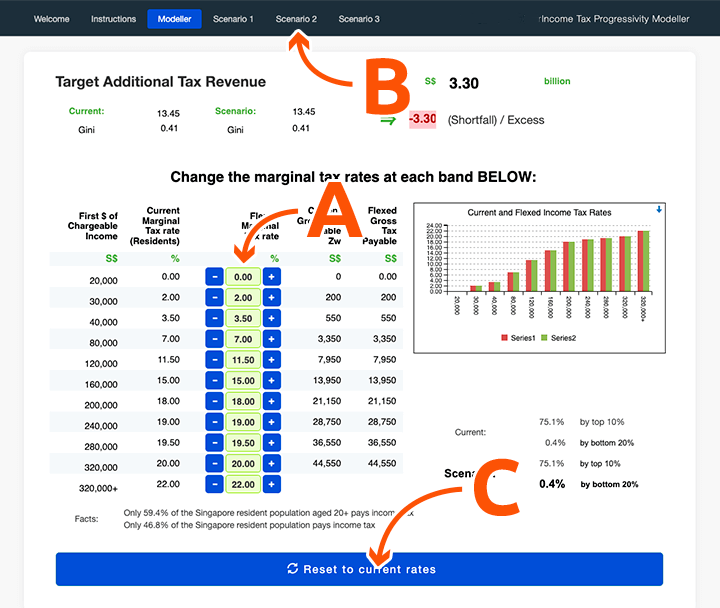Increase the 2.00 flexed rate with plus
This screenshot has height=608, width=720.
pyautogui.click(x=271, y=298)
